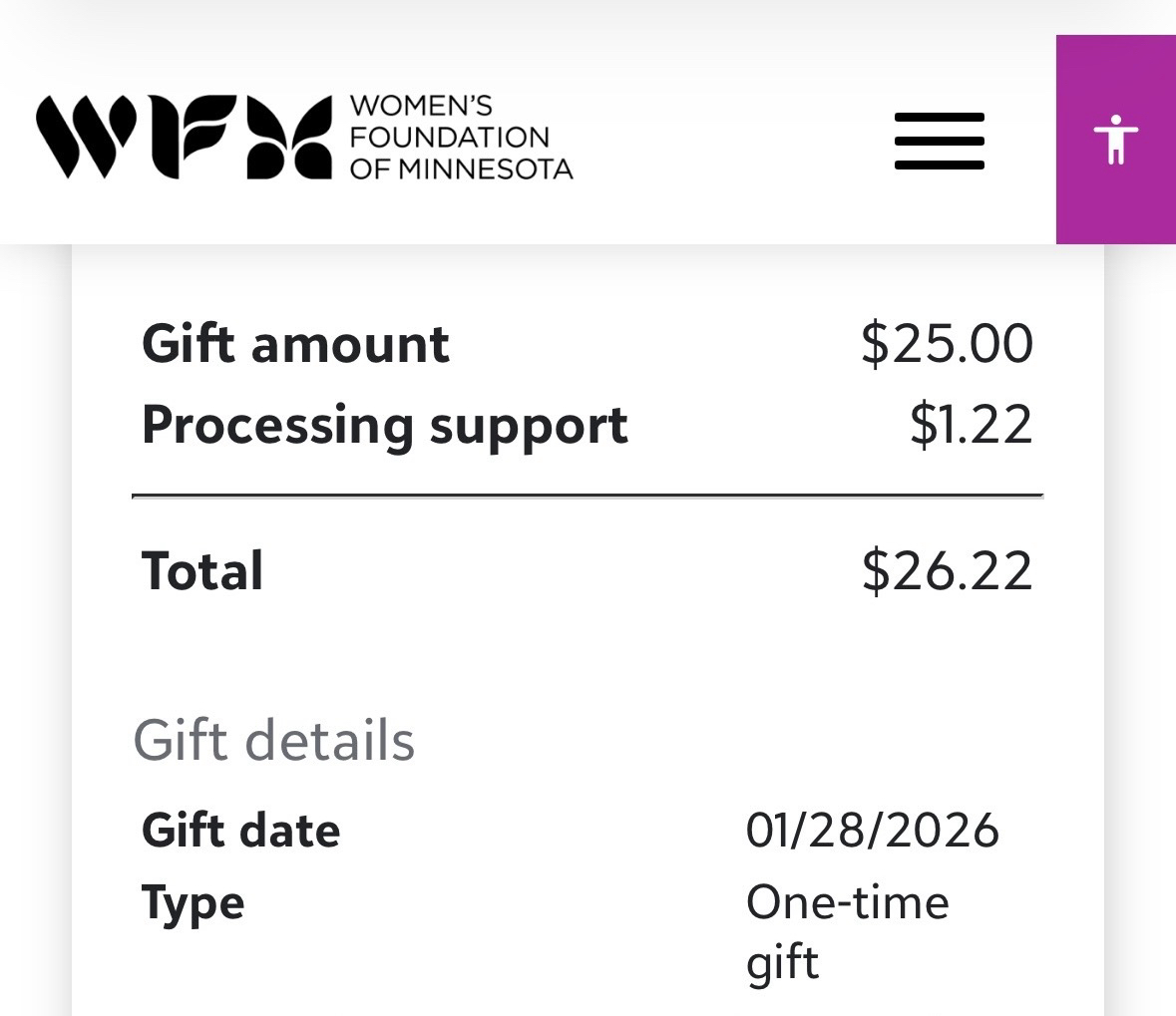Select the Gift date label
Screen dimensions: 1176x1016
[x=240, y=831]
